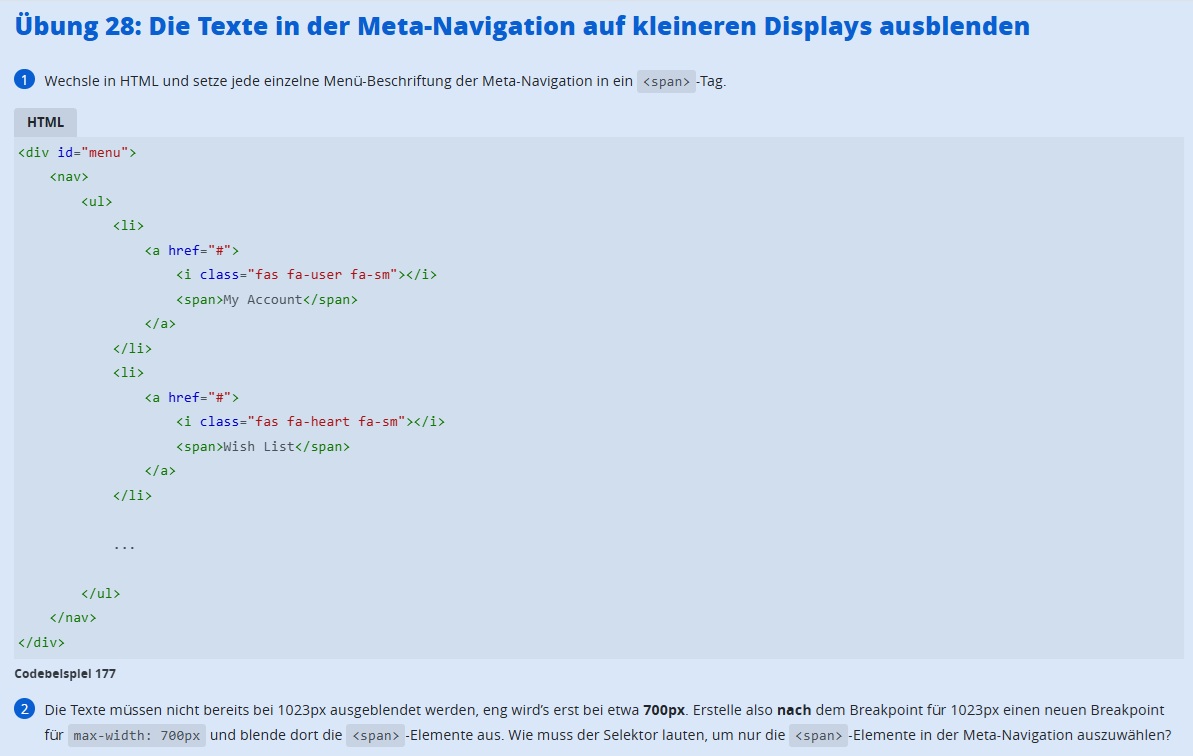Click the <span> code before "-Elemente aus"
The height and width of the screenshot is (756, 1193).
click(x=375, y=736)
